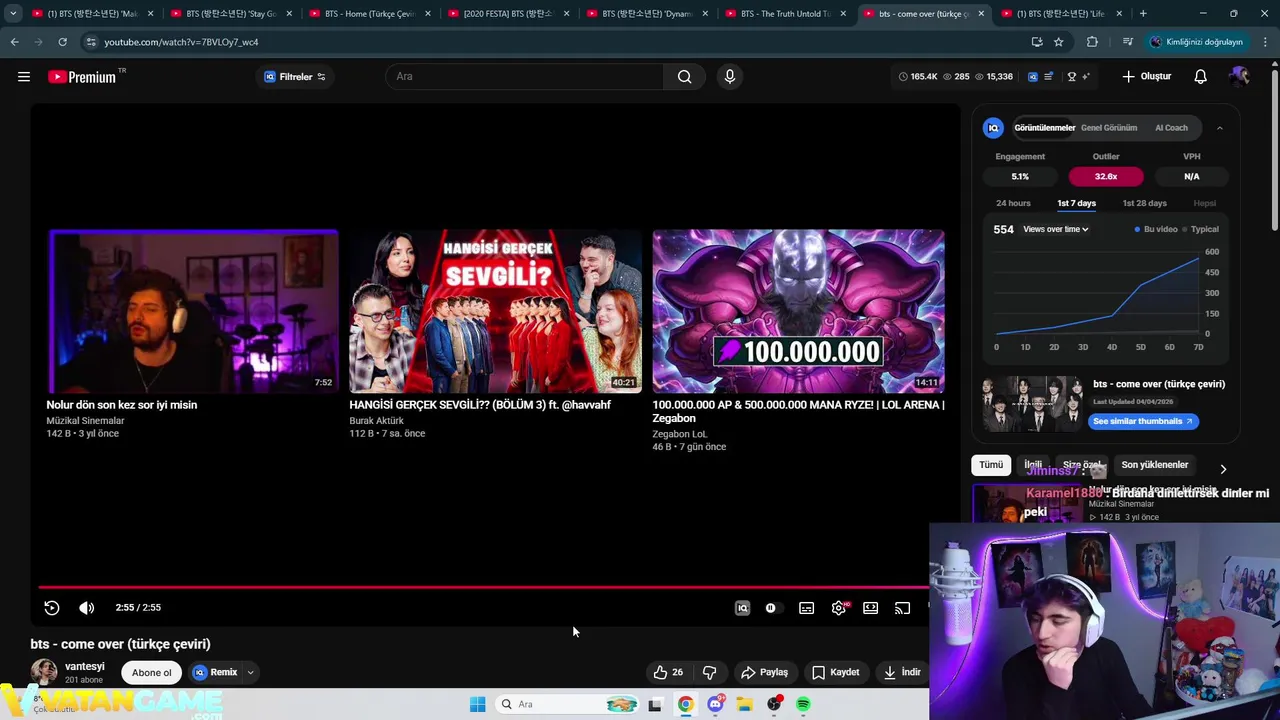Select the 1st 7 days range tab
This screenshot has width=1280, height=720.
point(1077,203)
